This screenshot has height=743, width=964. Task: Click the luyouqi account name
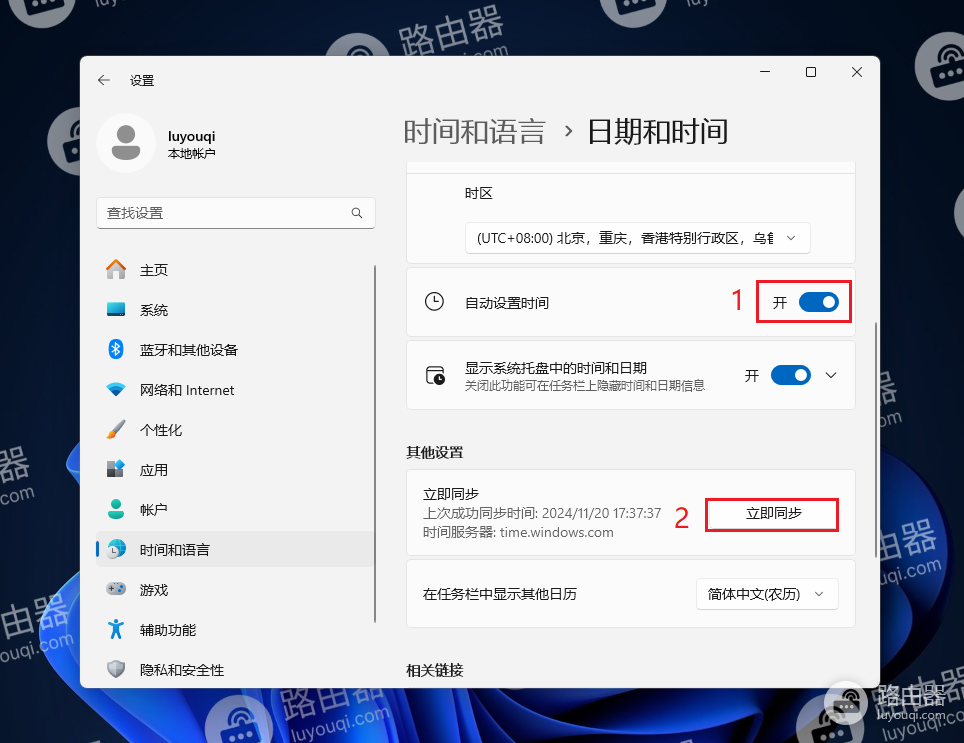click(191, 136)
